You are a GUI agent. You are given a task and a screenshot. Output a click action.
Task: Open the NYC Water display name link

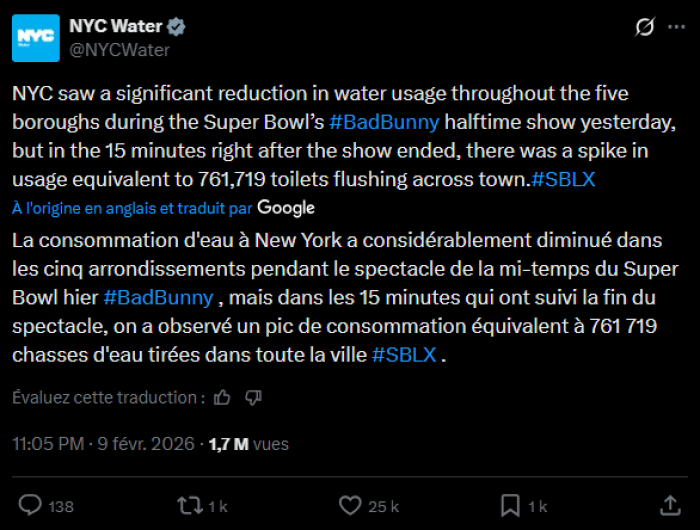pos(115,27)
